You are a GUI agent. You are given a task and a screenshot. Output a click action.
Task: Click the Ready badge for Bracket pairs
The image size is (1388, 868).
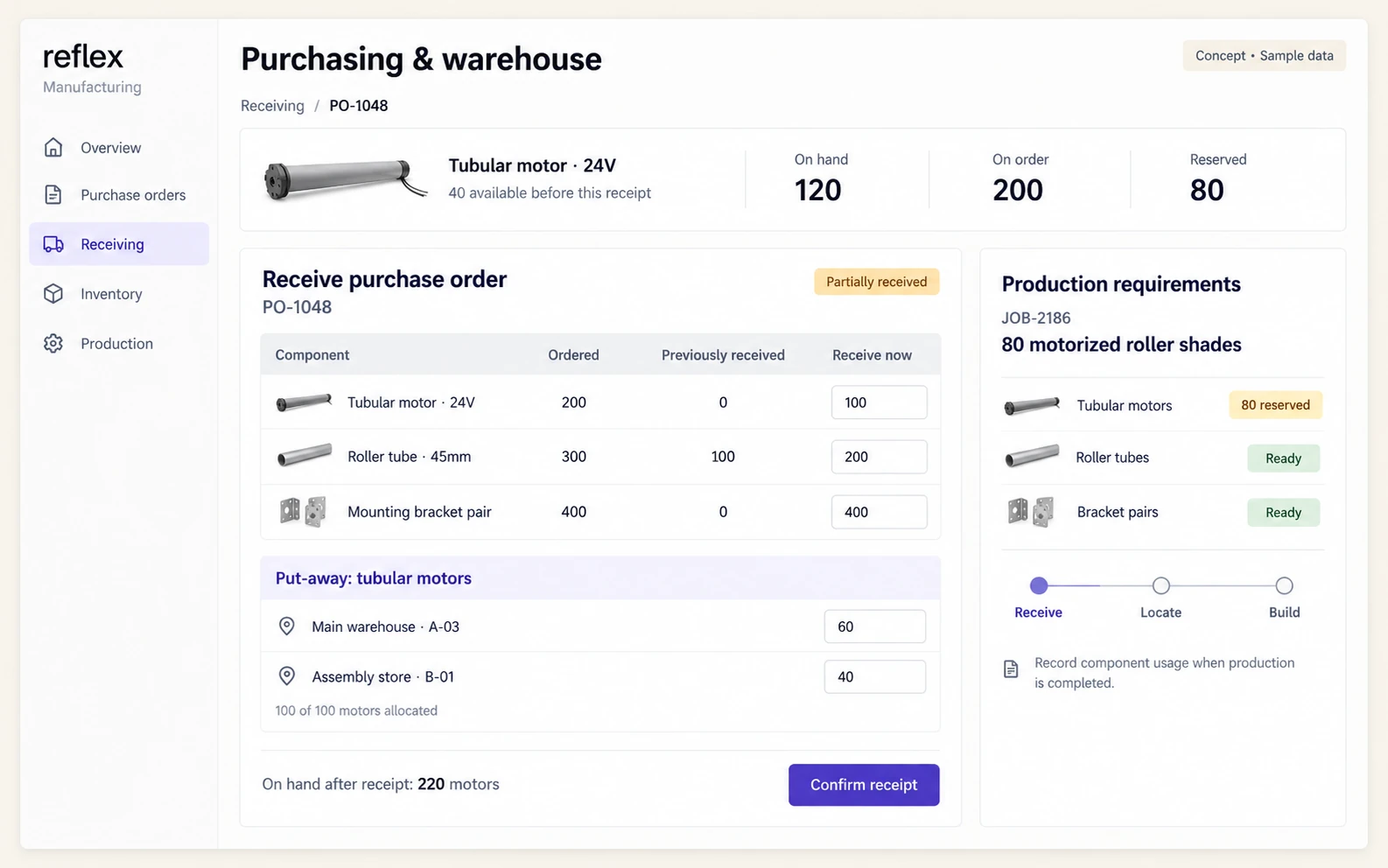click(x=1283, y=513)
